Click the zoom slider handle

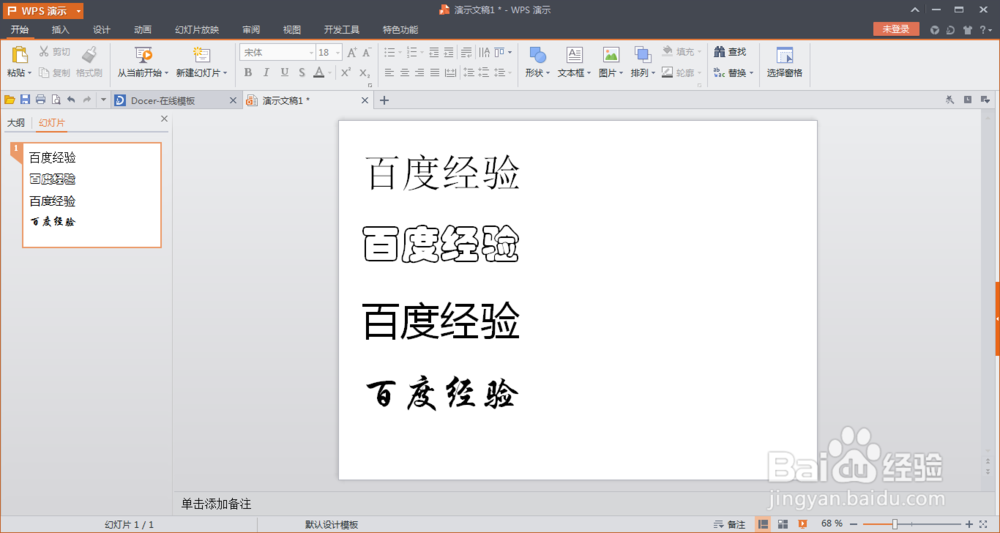pos(895,524)
